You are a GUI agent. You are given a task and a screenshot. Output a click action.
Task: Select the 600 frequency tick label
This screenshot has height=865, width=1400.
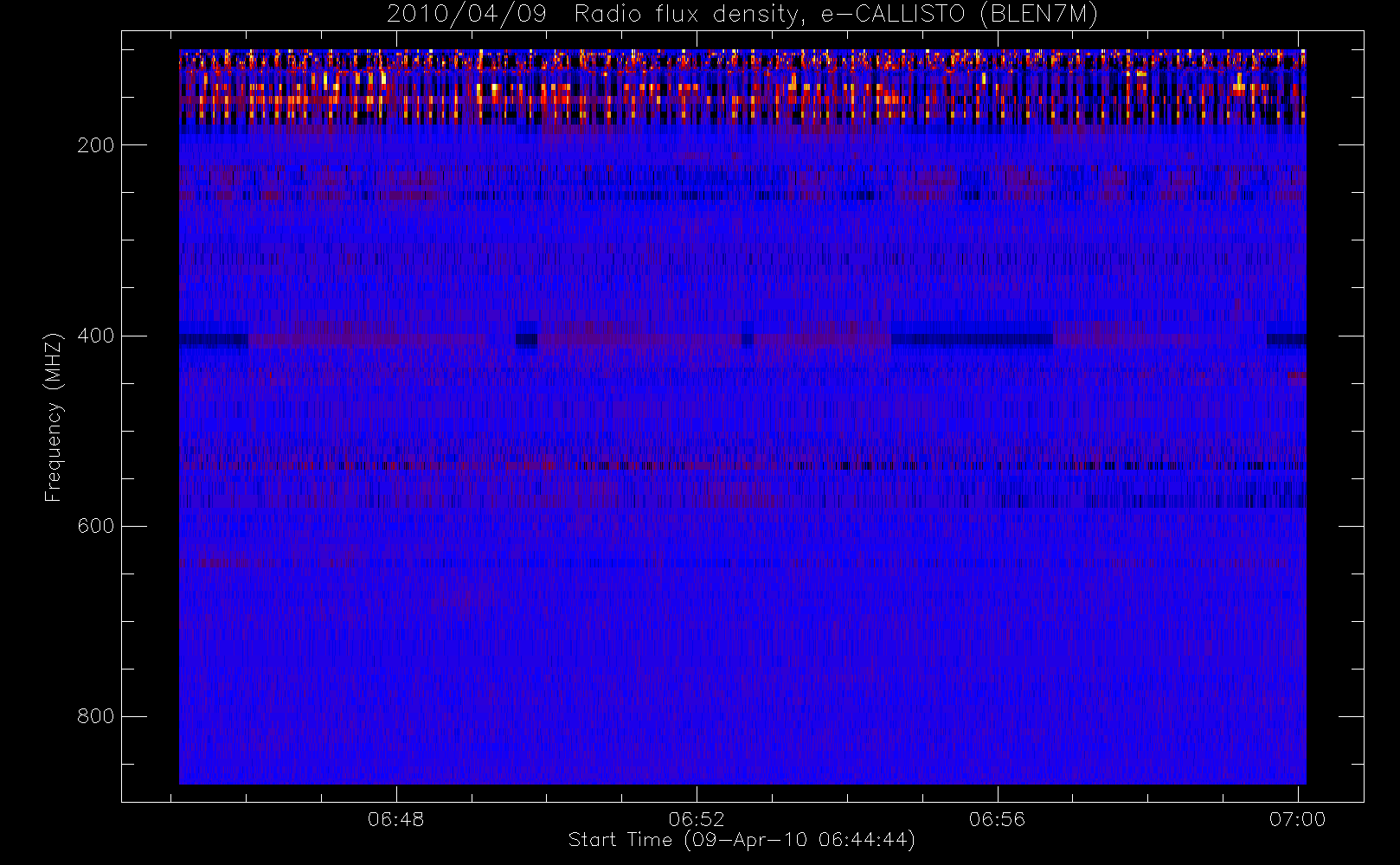(x=95, y=526)
